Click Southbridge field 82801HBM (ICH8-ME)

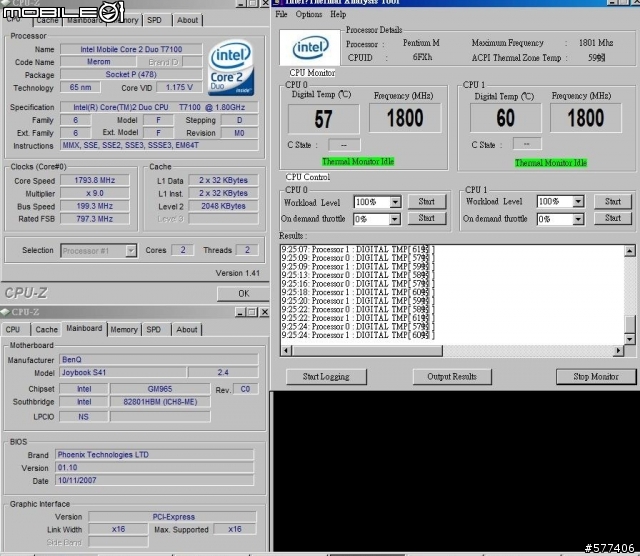pos(160,402)
